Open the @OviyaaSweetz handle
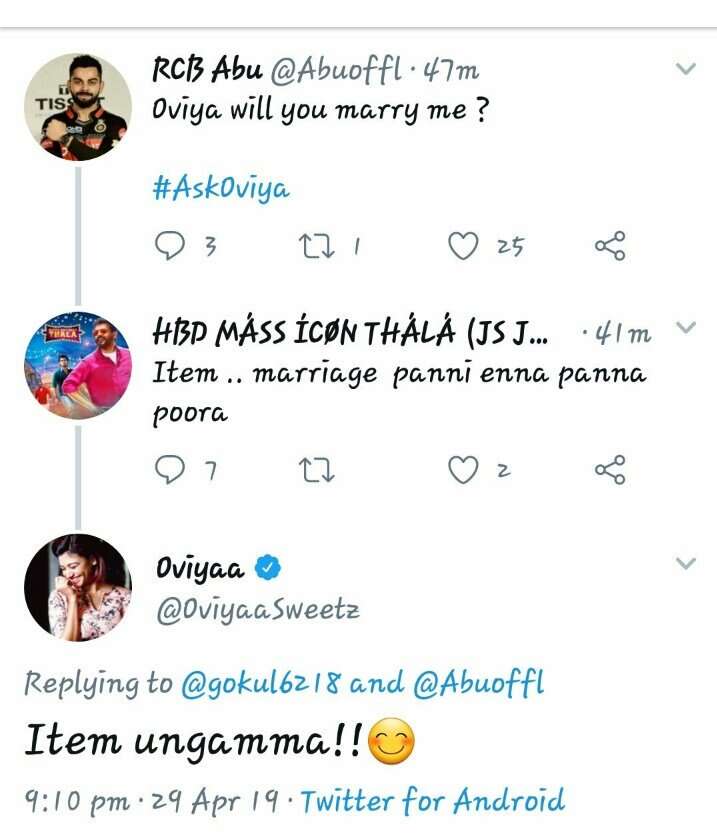The width and height of the screenshot is (717, 835). click(257, 610)
